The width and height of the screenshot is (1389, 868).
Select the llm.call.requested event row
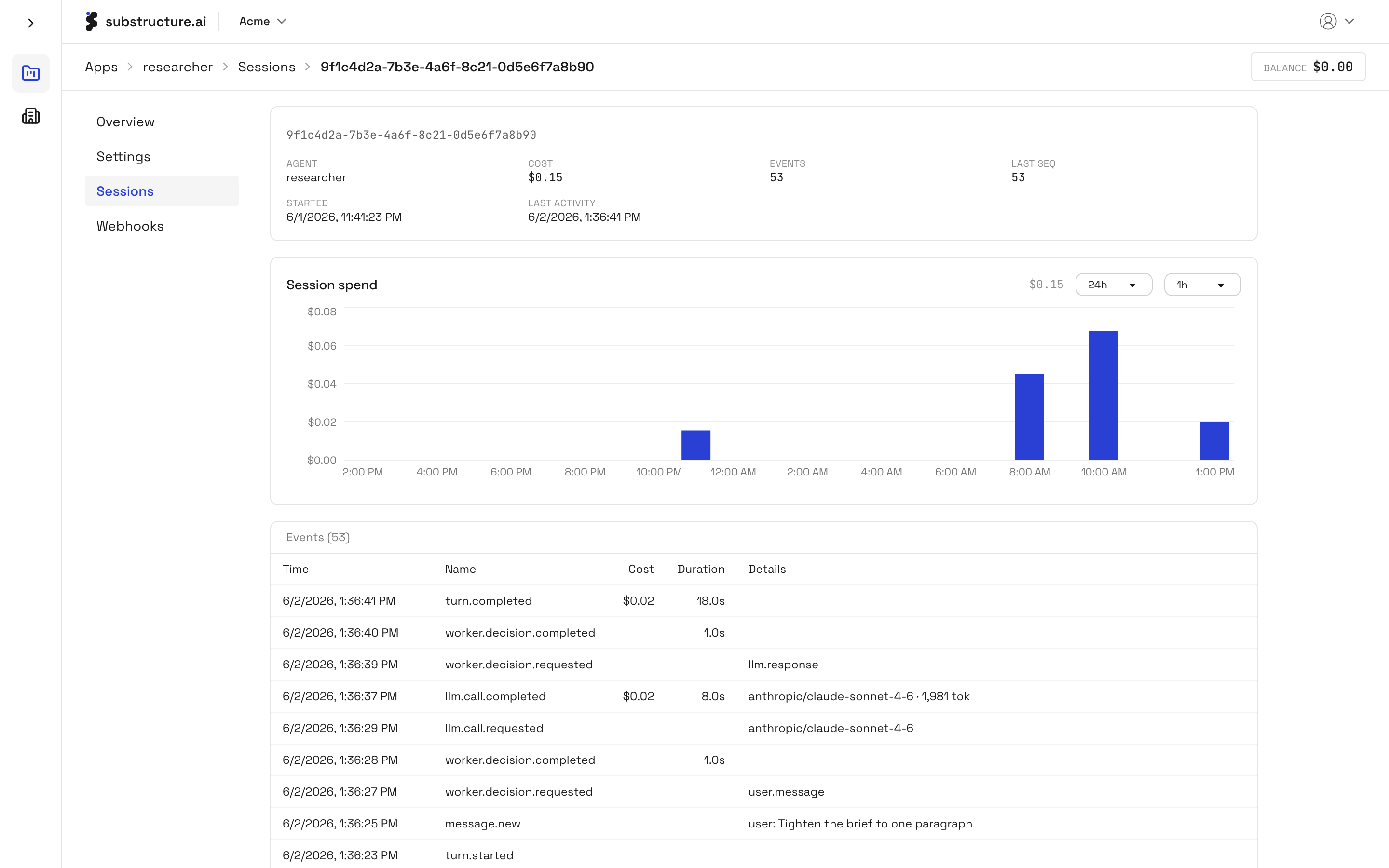tap(763, 729)
